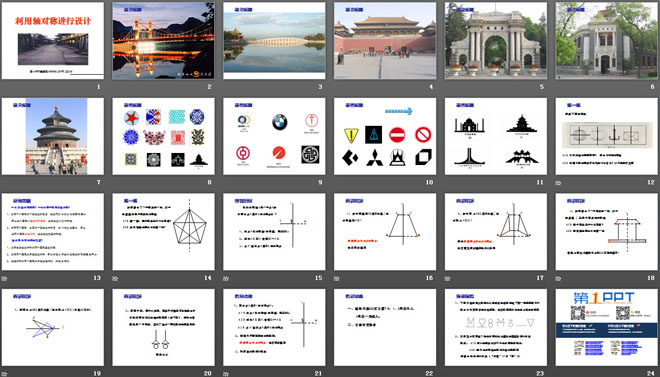This screenshot has height=377, width=660.
Task: Select slide 9 with the BMW and bank logos
Action: [274, 136]
